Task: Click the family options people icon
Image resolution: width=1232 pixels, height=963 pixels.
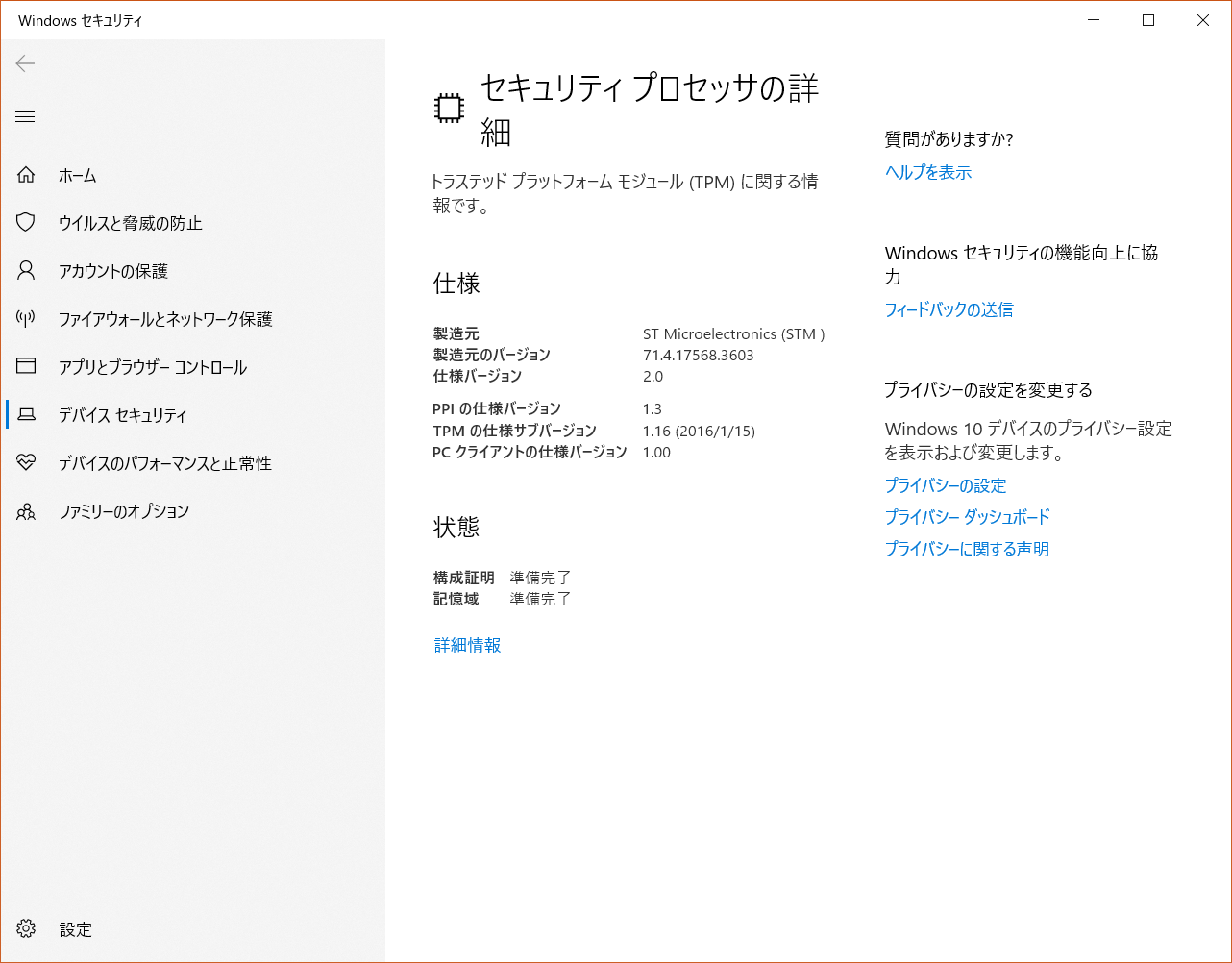Action: [x=26, y=511]
